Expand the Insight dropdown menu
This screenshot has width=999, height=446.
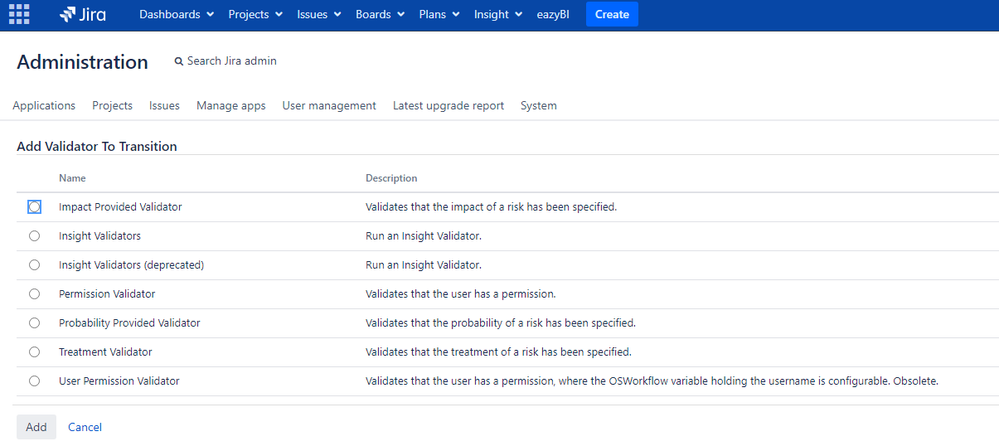click(x=498, y=14)
